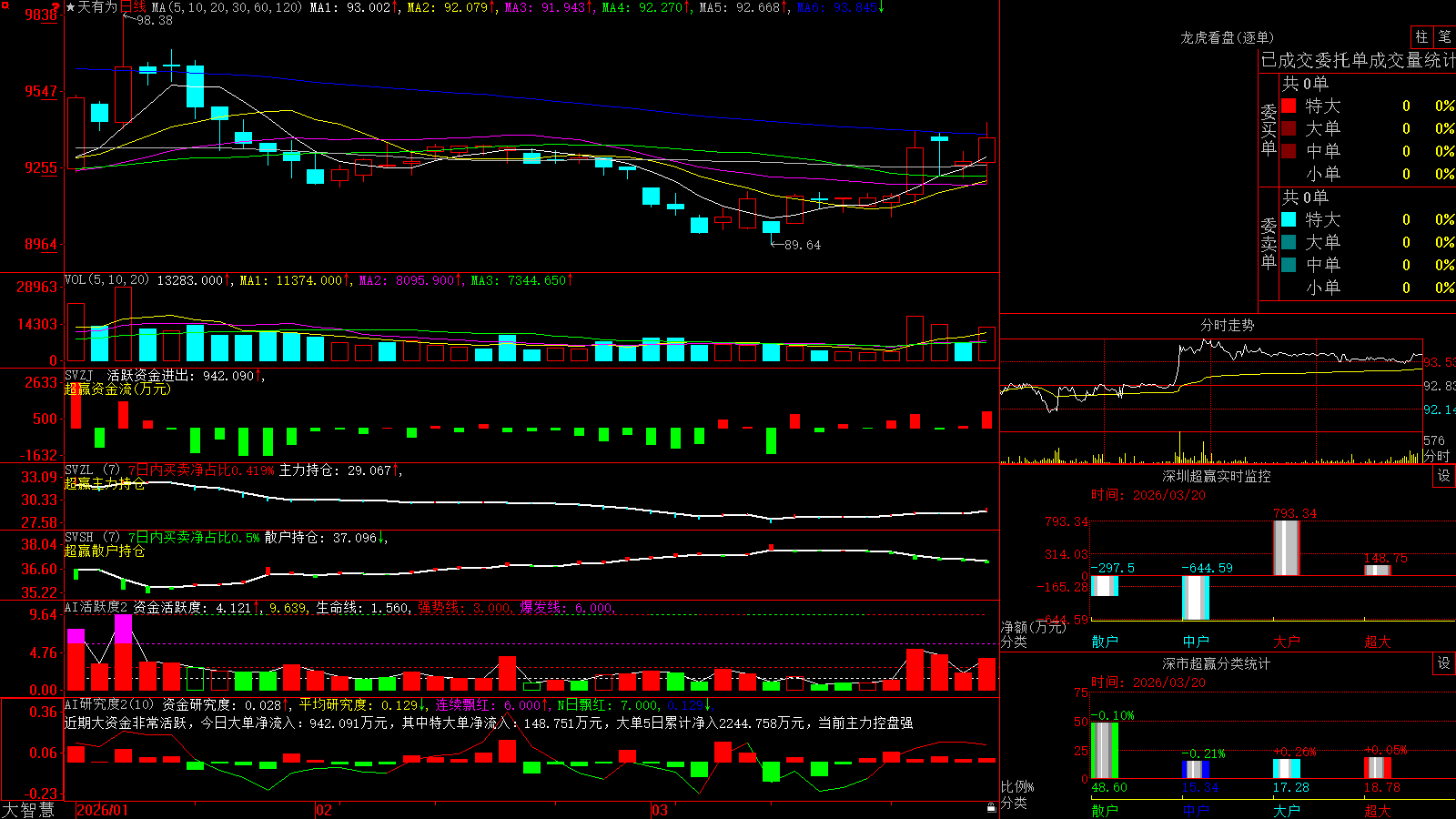Click the 深圳超赢实时监控 panel title
Viewport: 1456px width, 819px height.
coord(1217,476)
